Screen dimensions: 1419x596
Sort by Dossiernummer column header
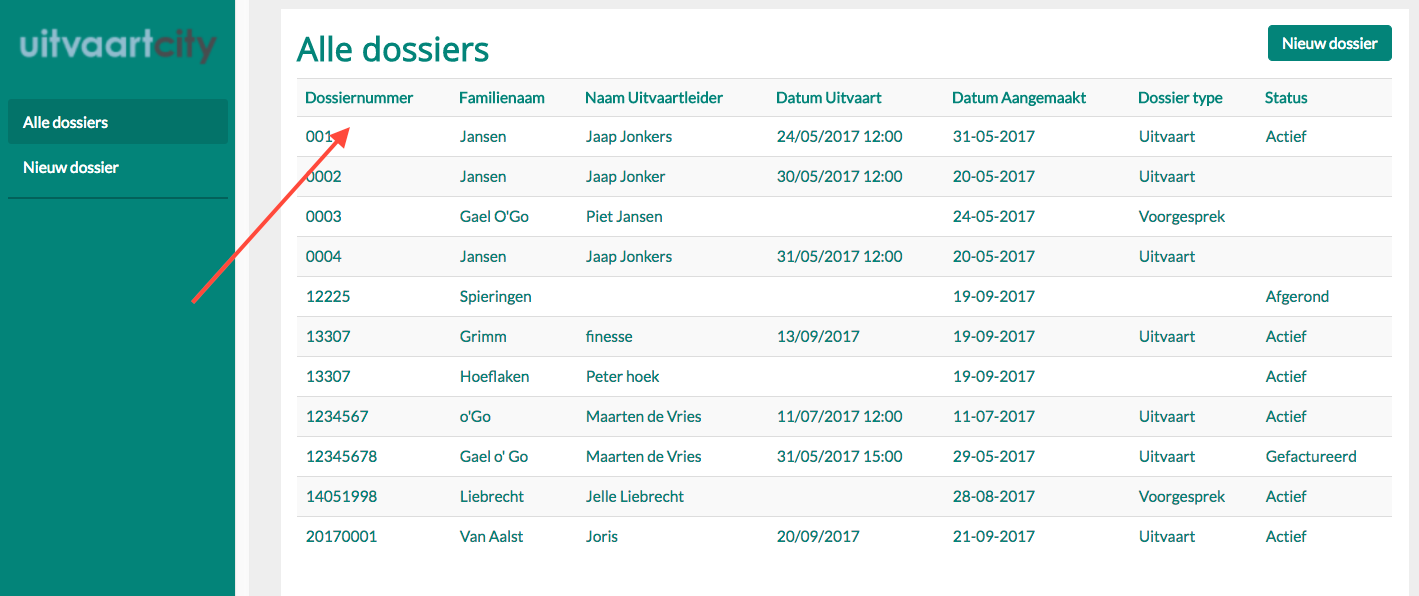359,97
